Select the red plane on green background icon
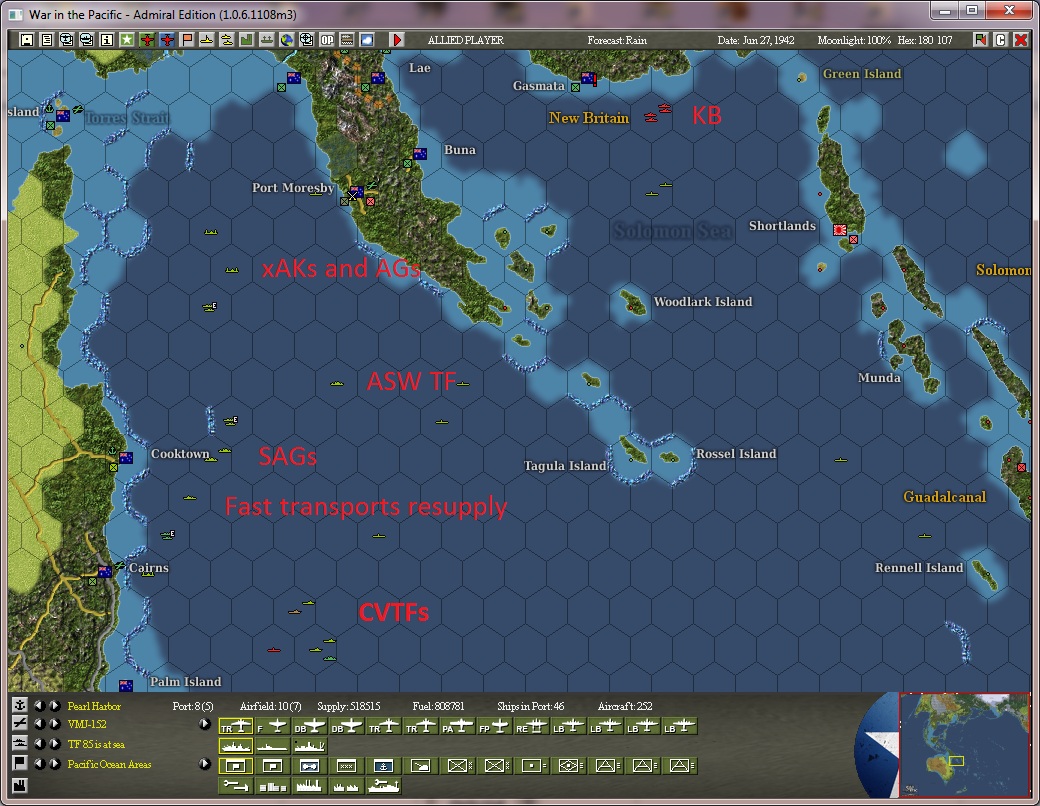This screenshot has width=1040, height=806. pos(147,40)
